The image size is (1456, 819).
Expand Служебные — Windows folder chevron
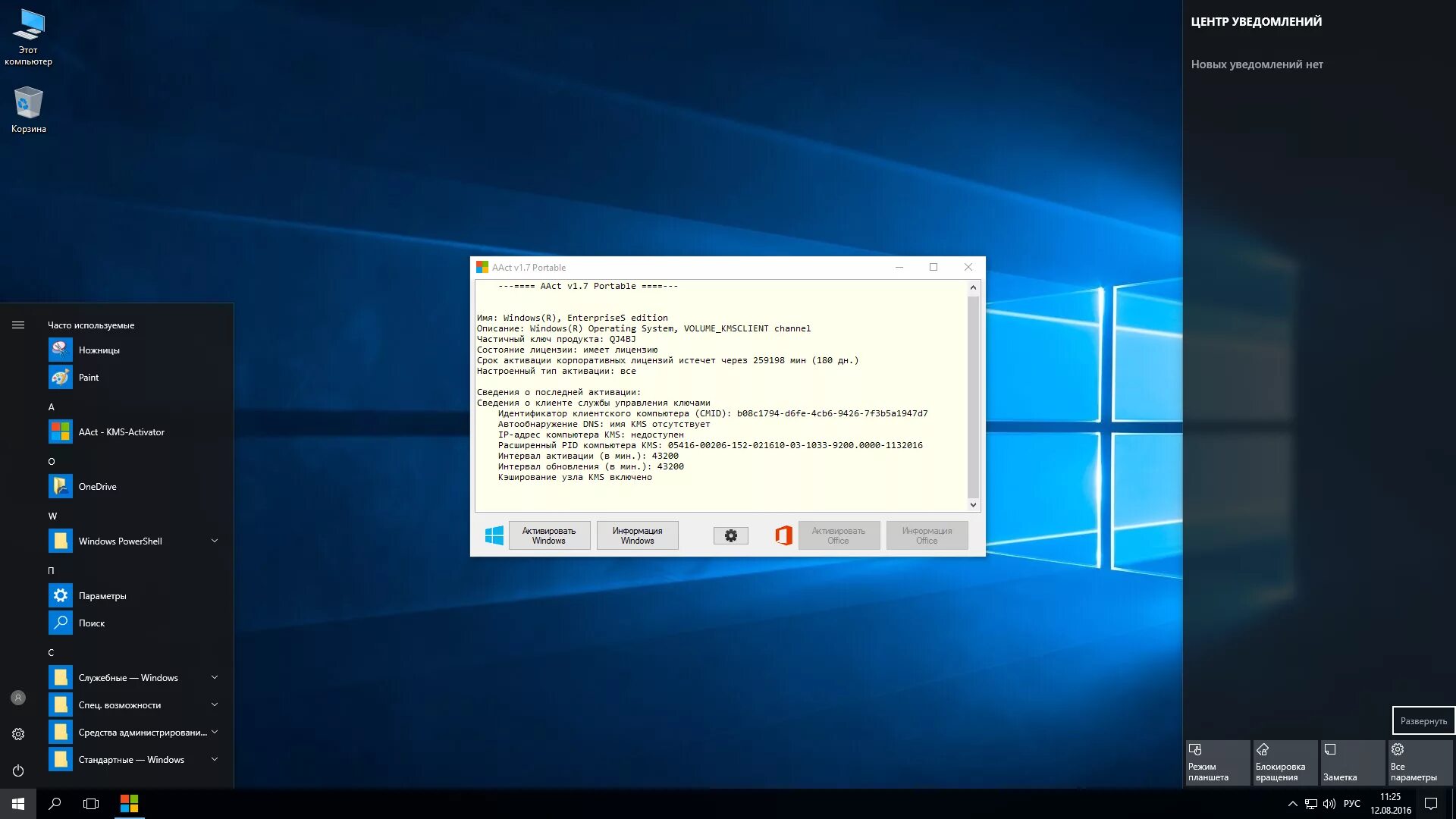point(215,678)
